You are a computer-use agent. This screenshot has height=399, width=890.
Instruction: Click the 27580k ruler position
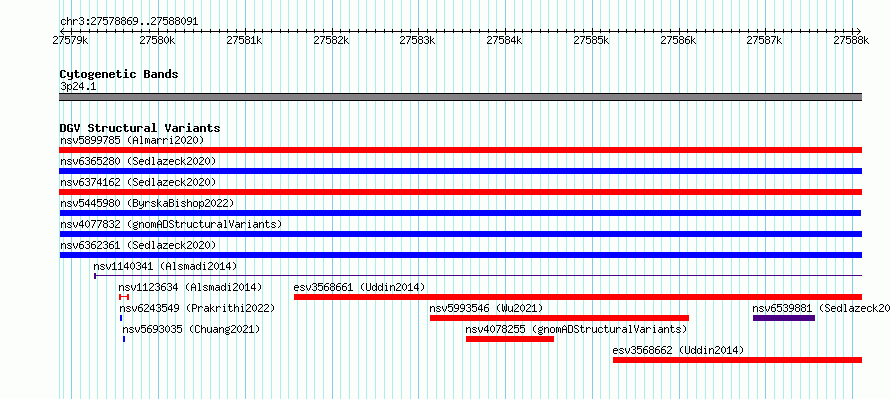click(x=157, y=40)
